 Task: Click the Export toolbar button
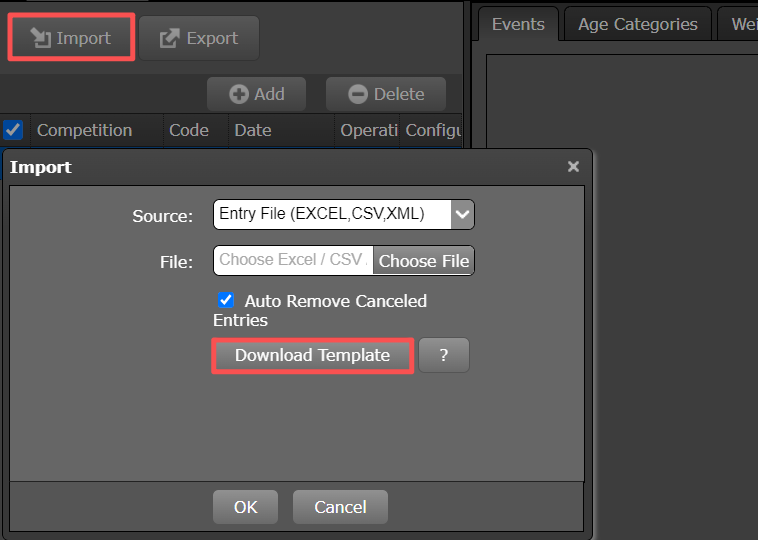[x=199, y=38]
